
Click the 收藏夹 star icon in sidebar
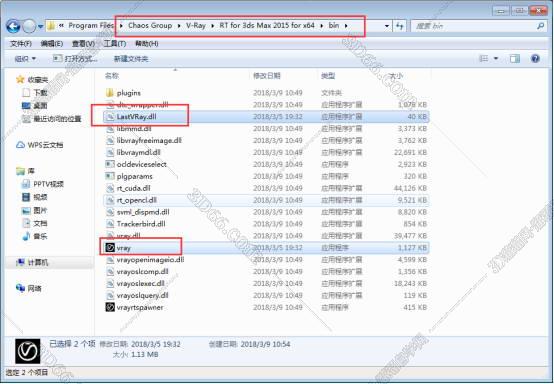20,79
